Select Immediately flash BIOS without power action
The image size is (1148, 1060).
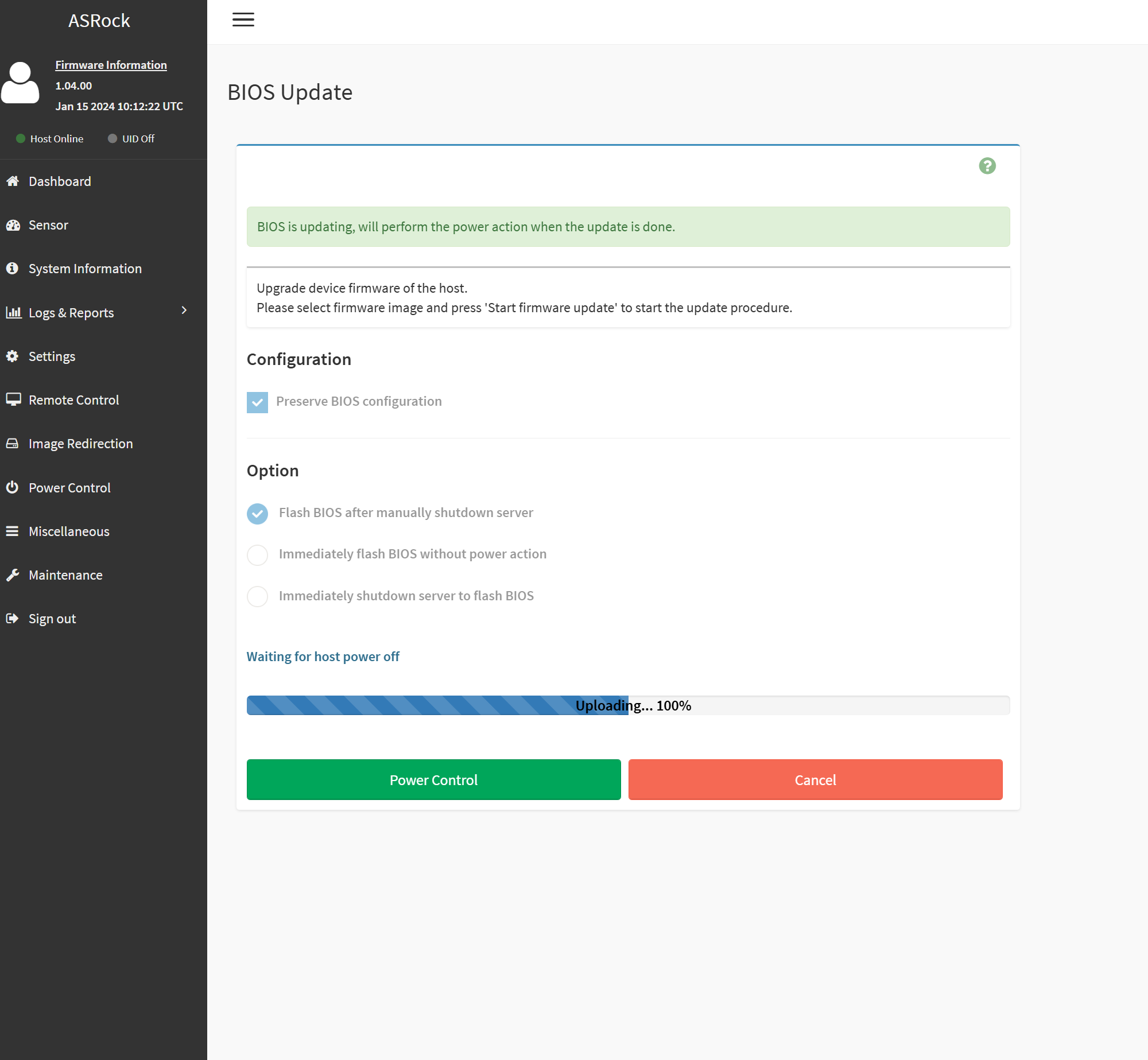[x=257, y=554]
